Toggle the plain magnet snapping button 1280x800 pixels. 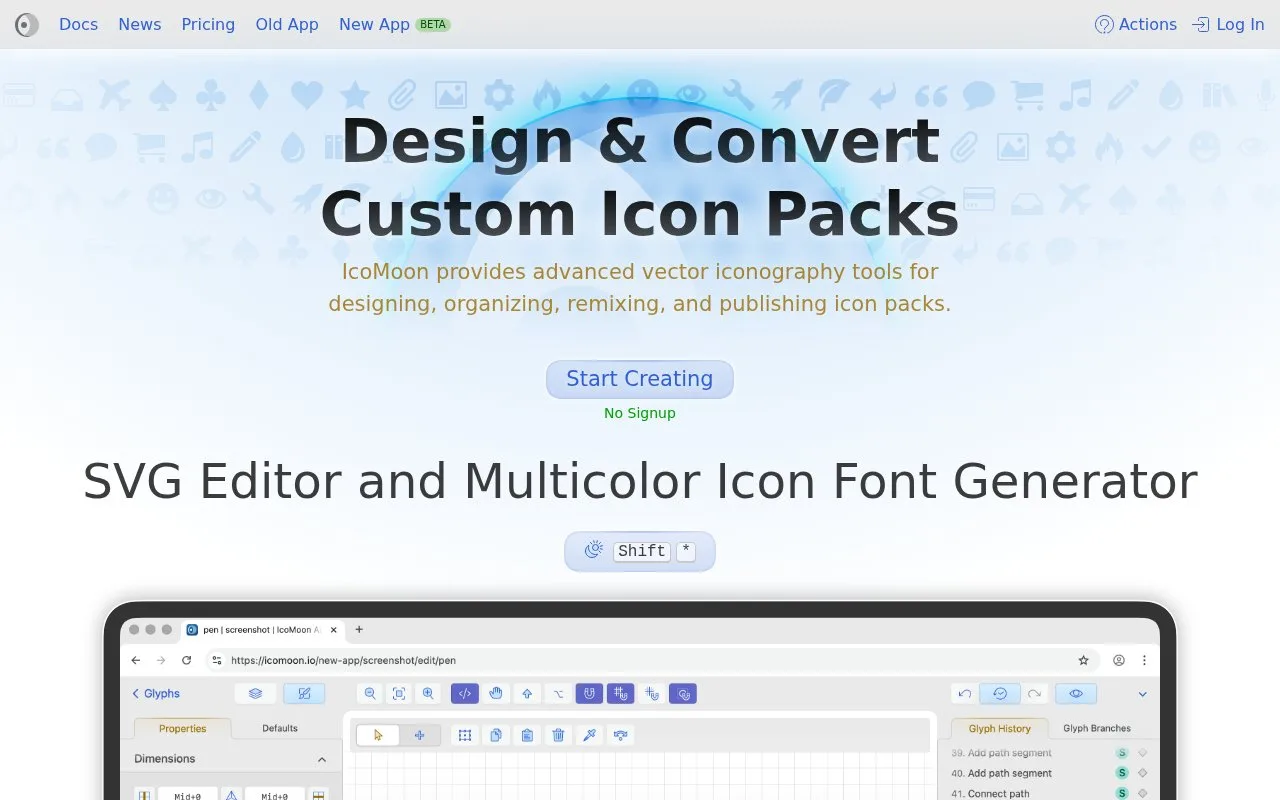(589, 693)
